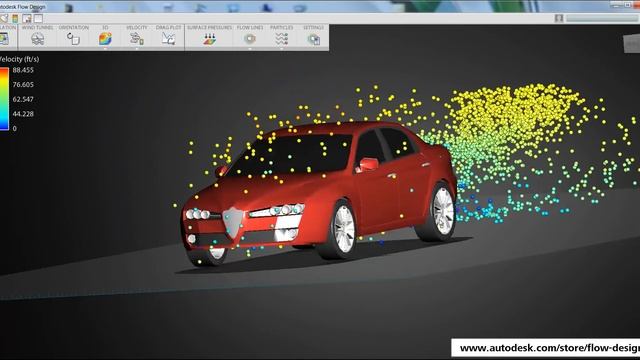
Task: Select the Velocity display icon
Action: [137, 38]
